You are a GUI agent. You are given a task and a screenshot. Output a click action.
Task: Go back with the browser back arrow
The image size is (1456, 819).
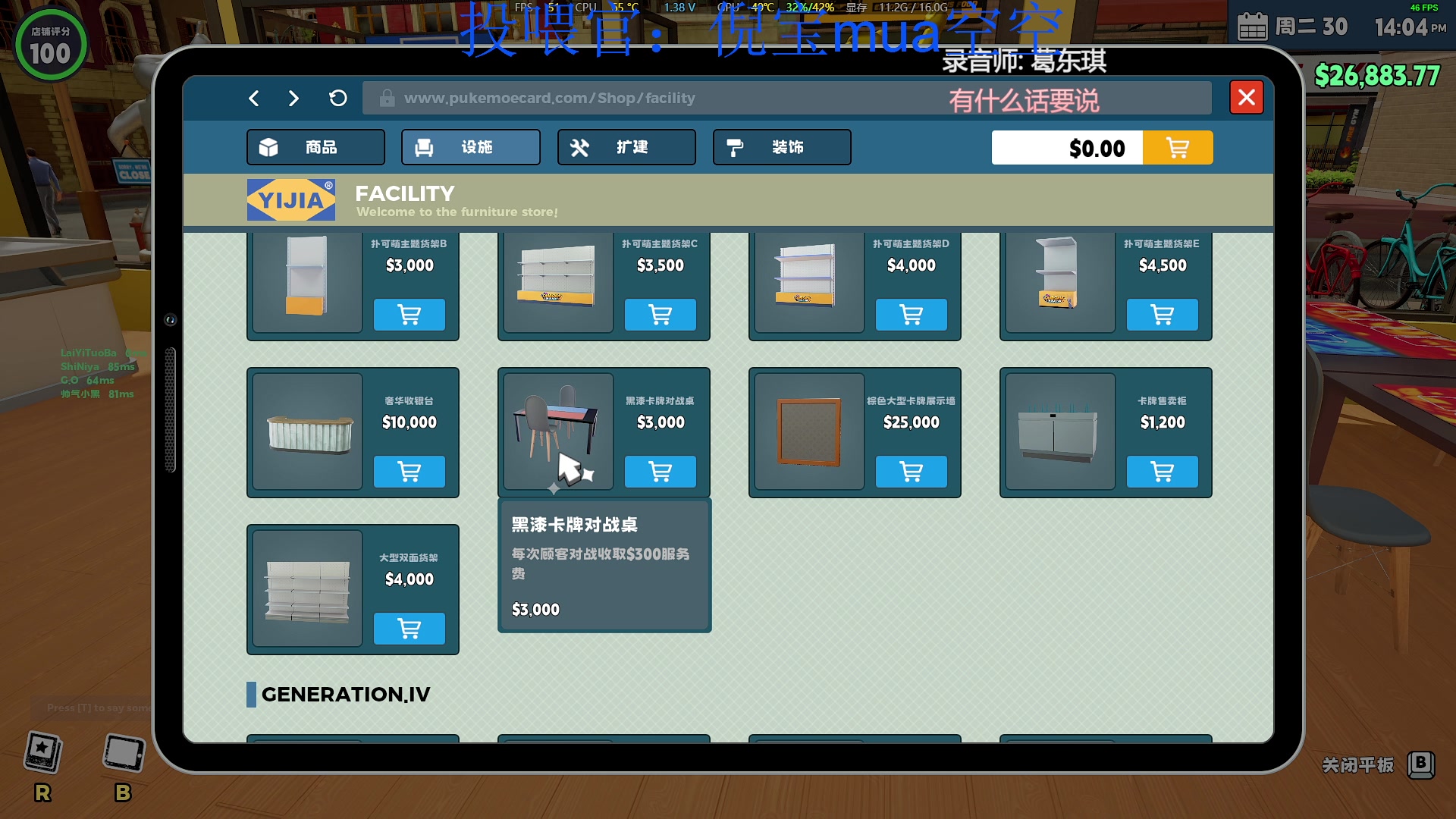[x=254, y=98]
